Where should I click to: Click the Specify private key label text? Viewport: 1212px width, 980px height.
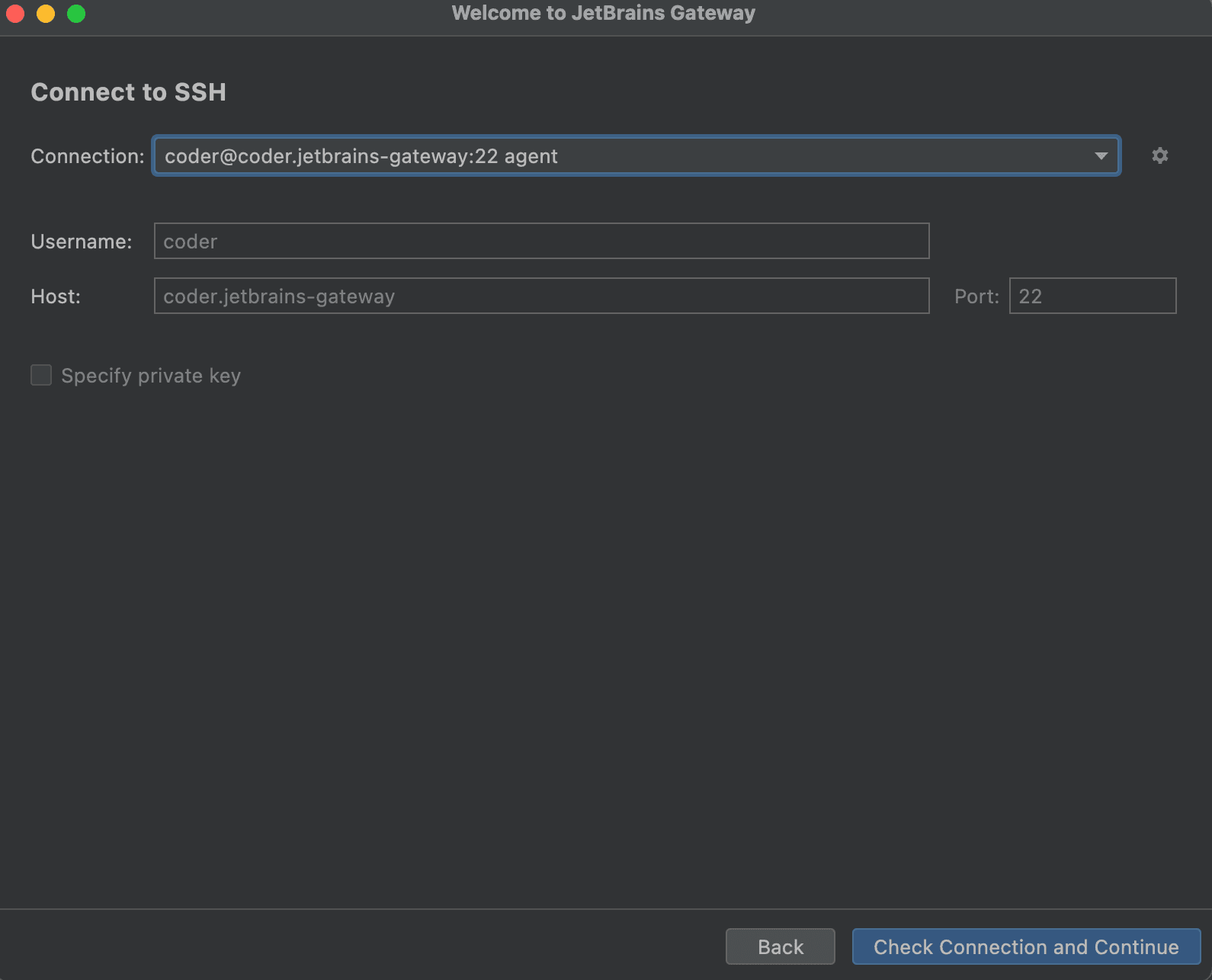[151, 376]
